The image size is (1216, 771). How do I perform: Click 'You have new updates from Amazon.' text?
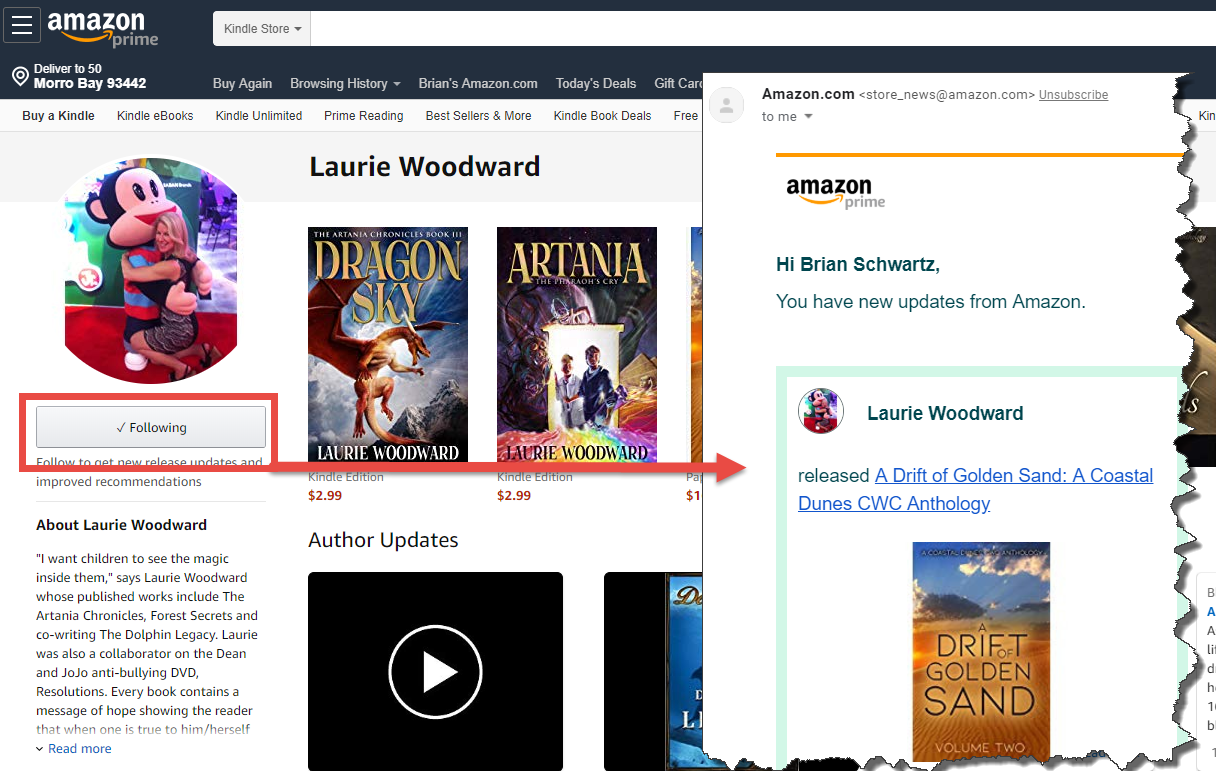point(931,301)
